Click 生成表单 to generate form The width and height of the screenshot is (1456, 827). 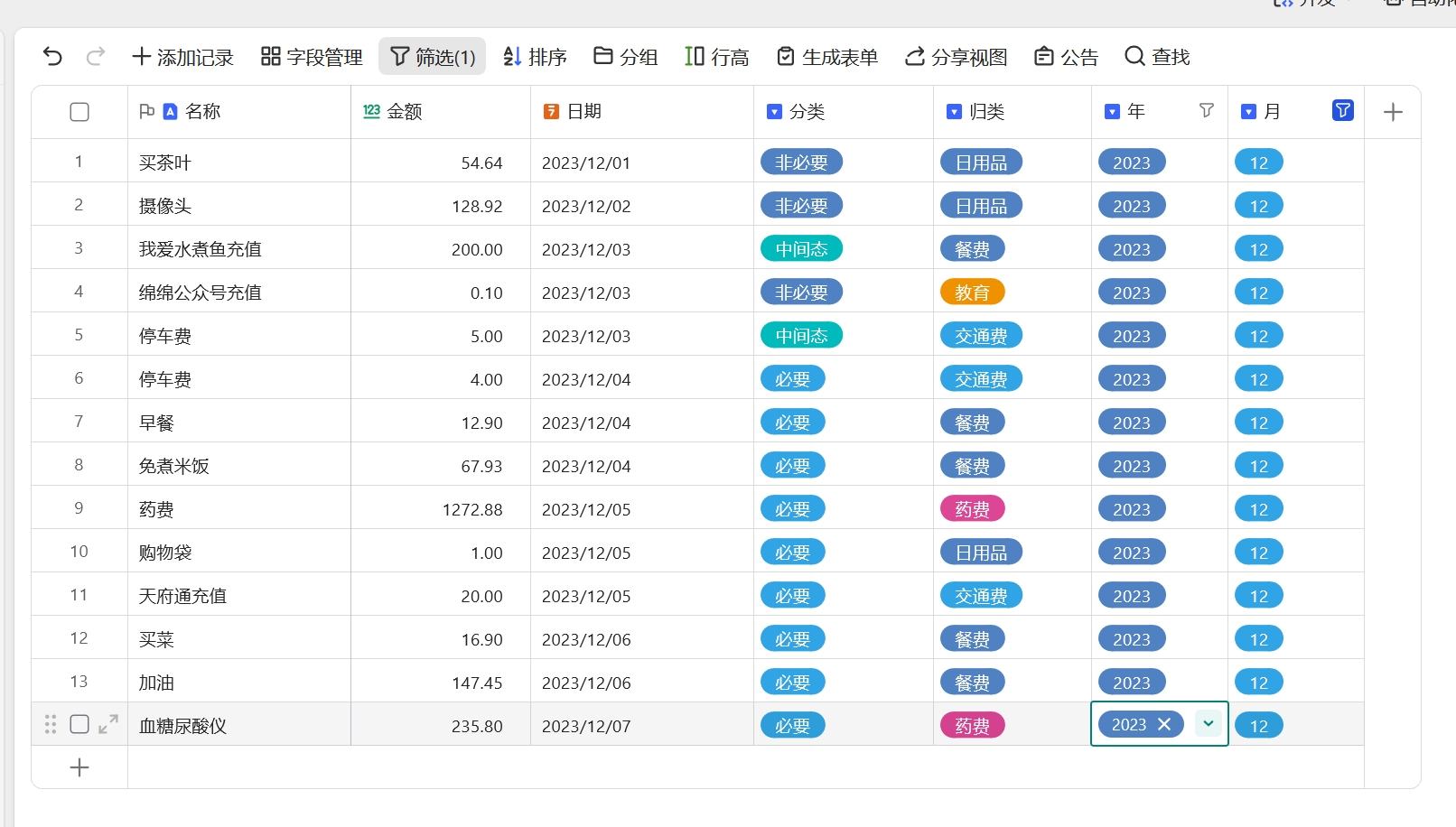click(x=827, y=57)
